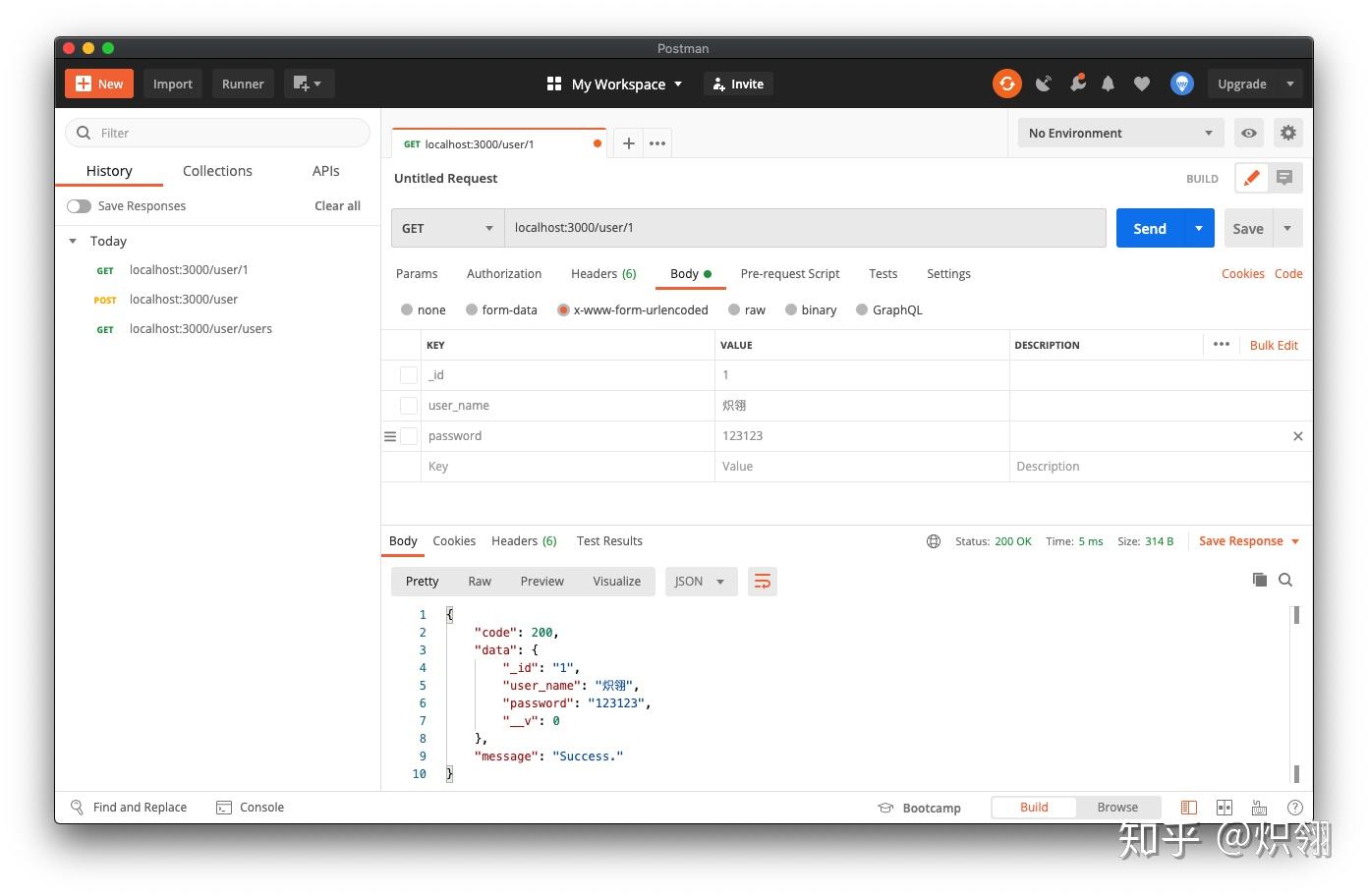Open the GET method dropdown
This screenshot has width=1368, height=896.
point(447,228)
